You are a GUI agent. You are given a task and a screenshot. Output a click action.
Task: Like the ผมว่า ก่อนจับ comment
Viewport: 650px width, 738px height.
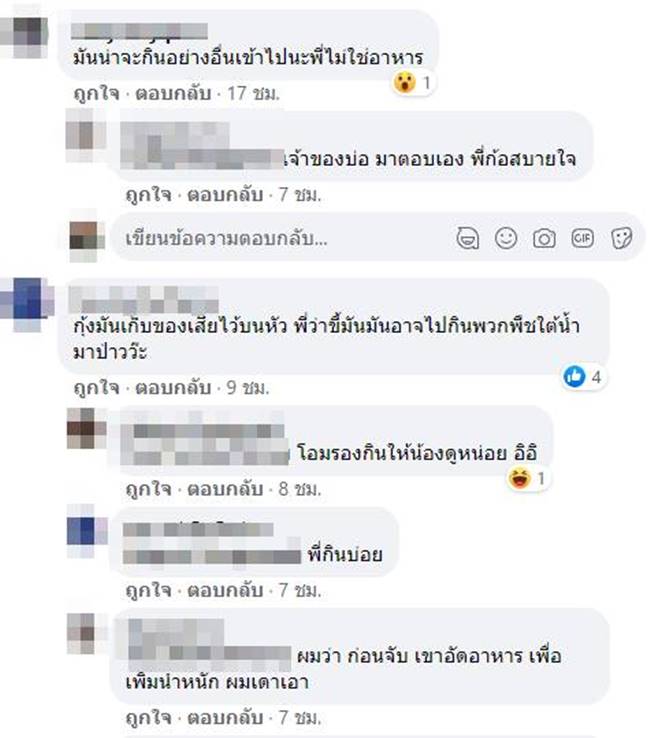148,717
